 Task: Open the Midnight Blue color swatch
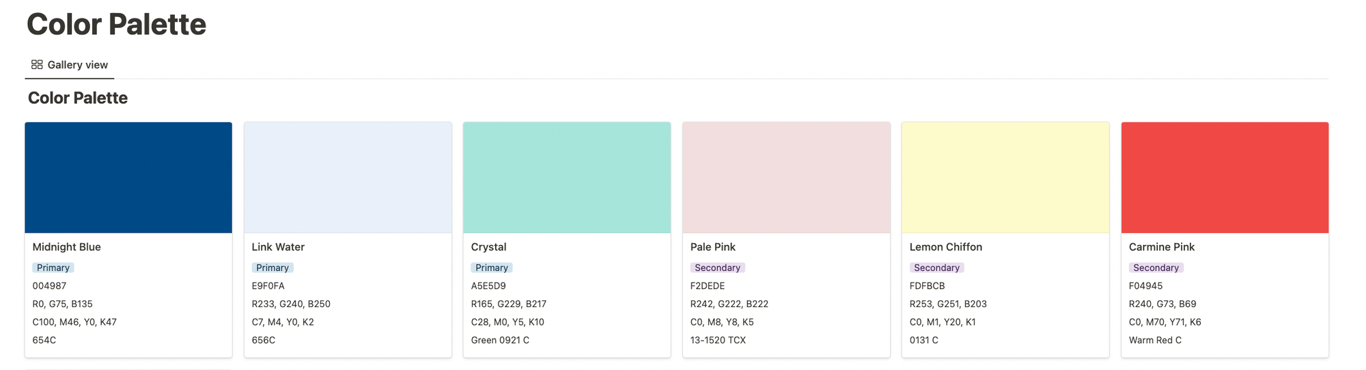128,178
